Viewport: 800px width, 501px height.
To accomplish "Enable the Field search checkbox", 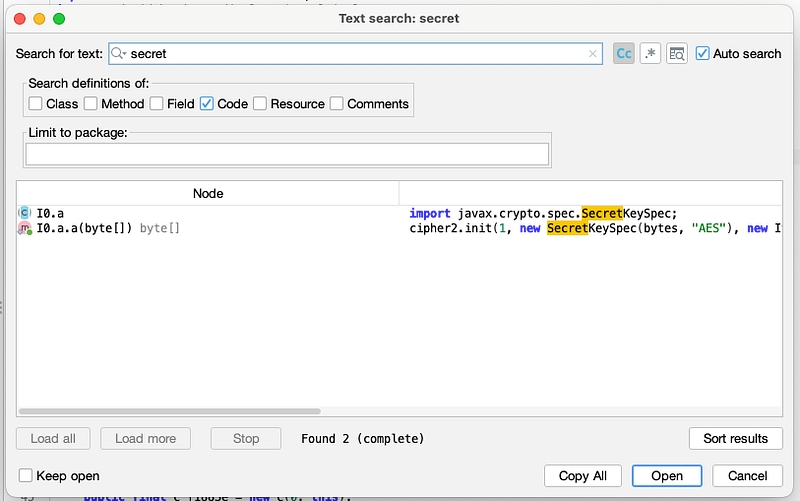I will pos(157,103).
